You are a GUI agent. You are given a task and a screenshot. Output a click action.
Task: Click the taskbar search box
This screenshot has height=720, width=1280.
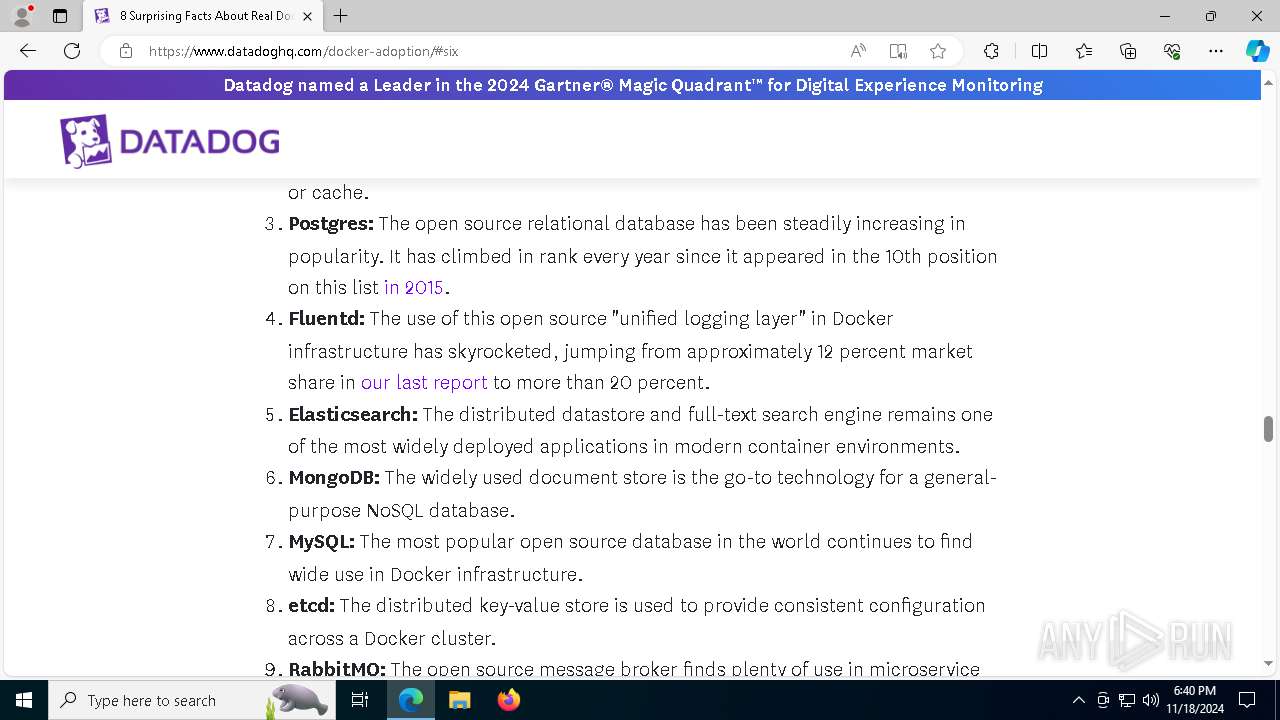click(192, 700)
